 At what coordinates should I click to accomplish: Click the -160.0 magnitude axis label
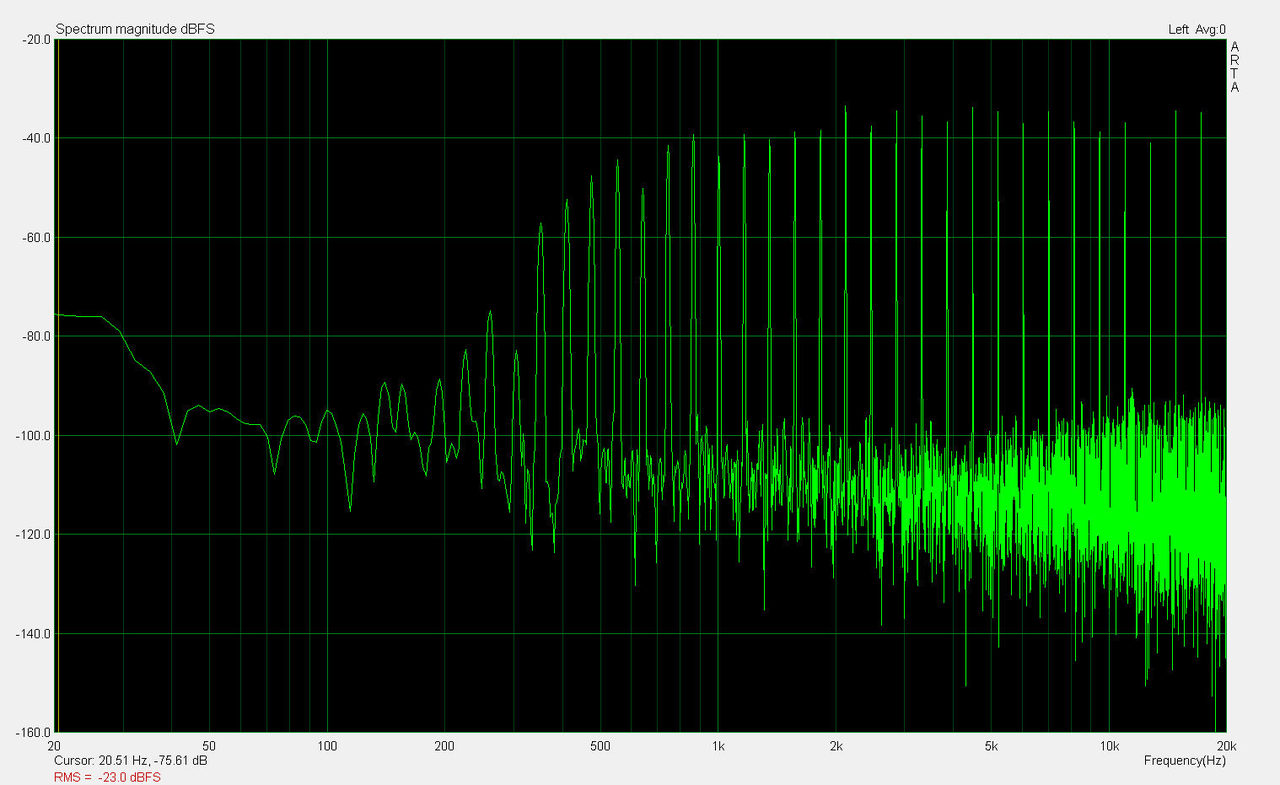tap(33, 732)
